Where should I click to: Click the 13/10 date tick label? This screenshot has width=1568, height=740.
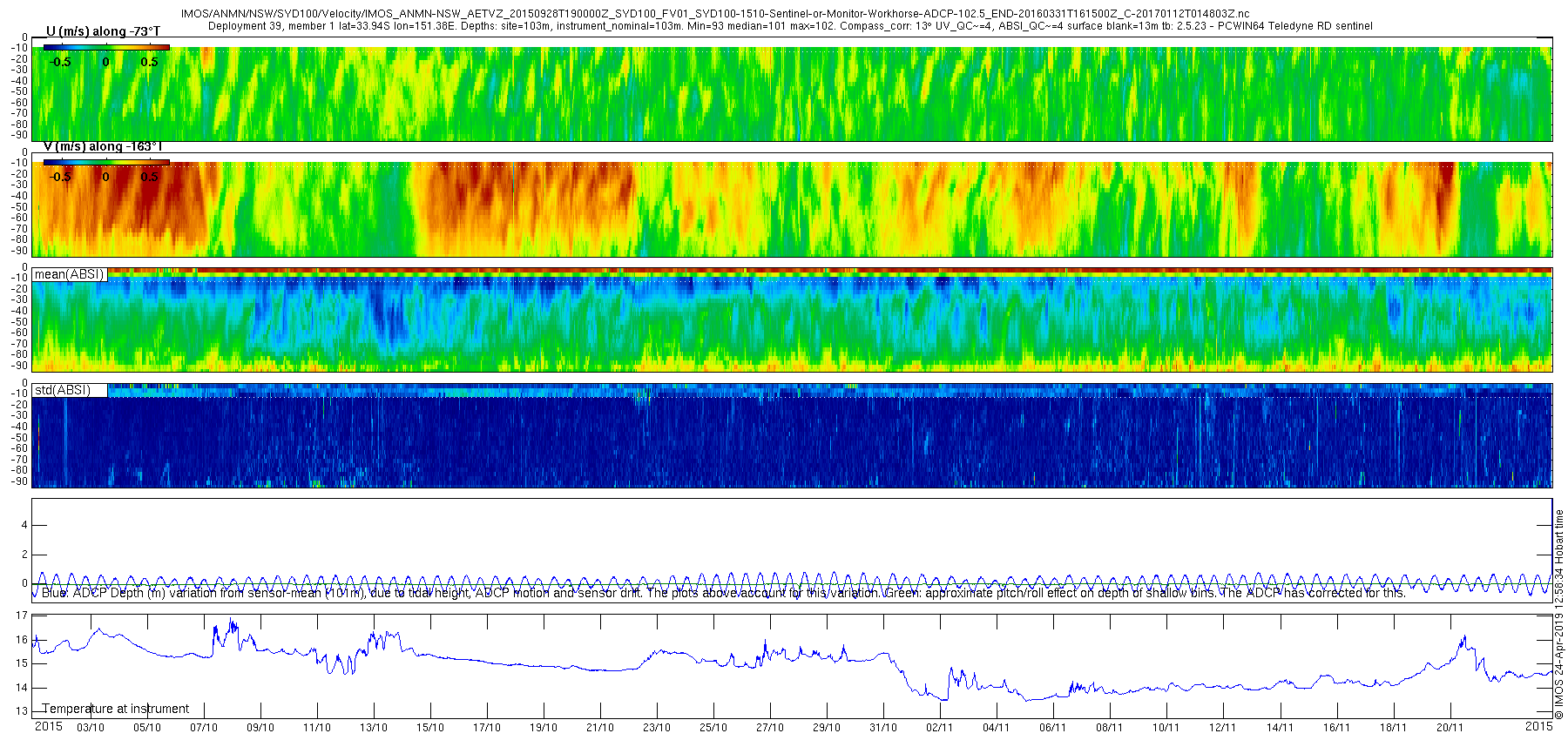click(x=374, y=727)
